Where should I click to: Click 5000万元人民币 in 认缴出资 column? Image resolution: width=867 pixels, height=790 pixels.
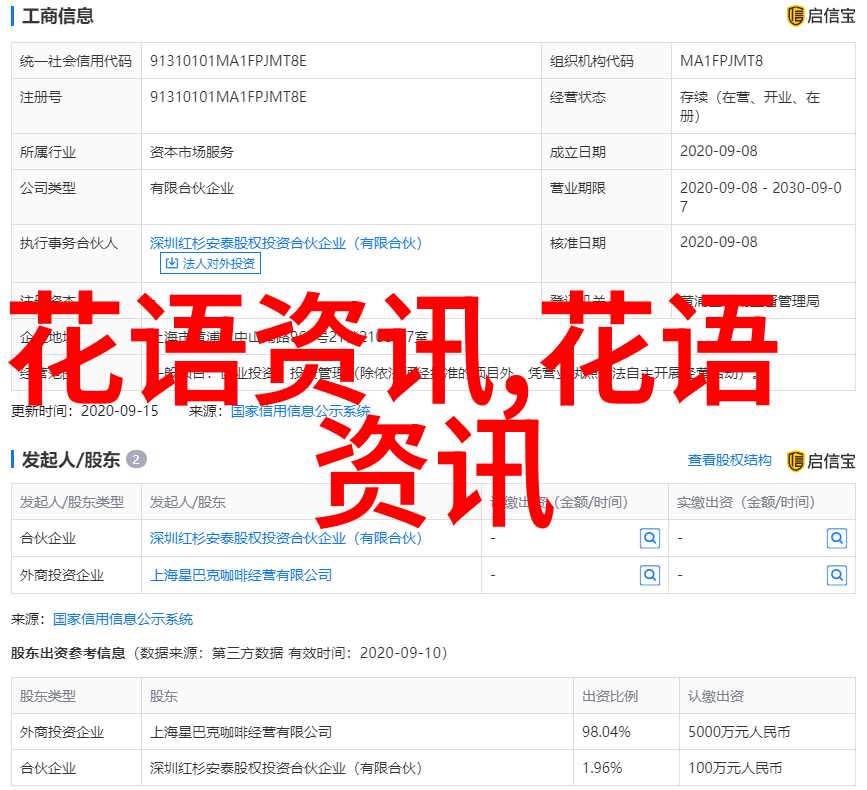[x=739, y=732]
